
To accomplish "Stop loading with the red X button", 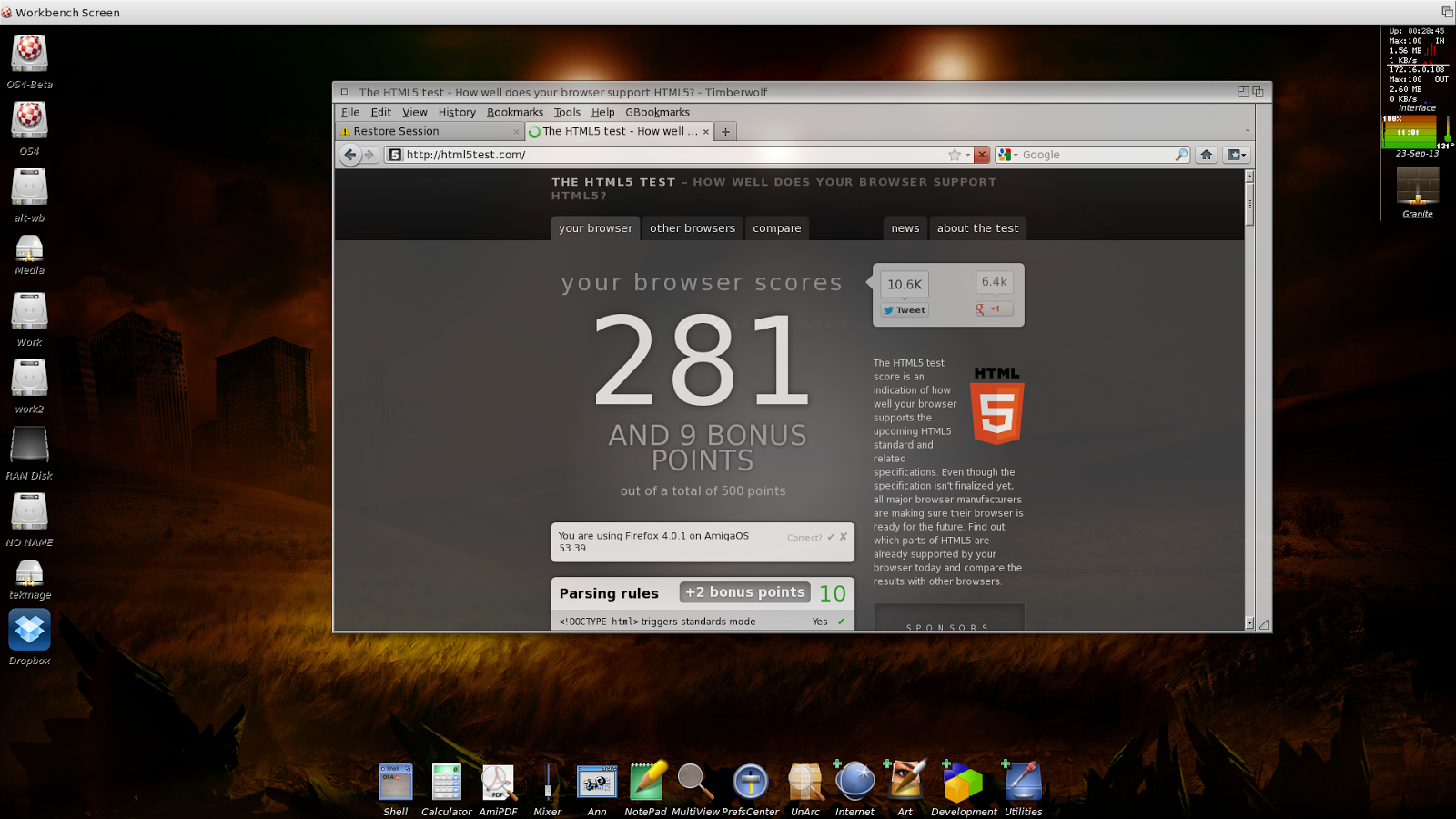I will [x=982, y=155].
